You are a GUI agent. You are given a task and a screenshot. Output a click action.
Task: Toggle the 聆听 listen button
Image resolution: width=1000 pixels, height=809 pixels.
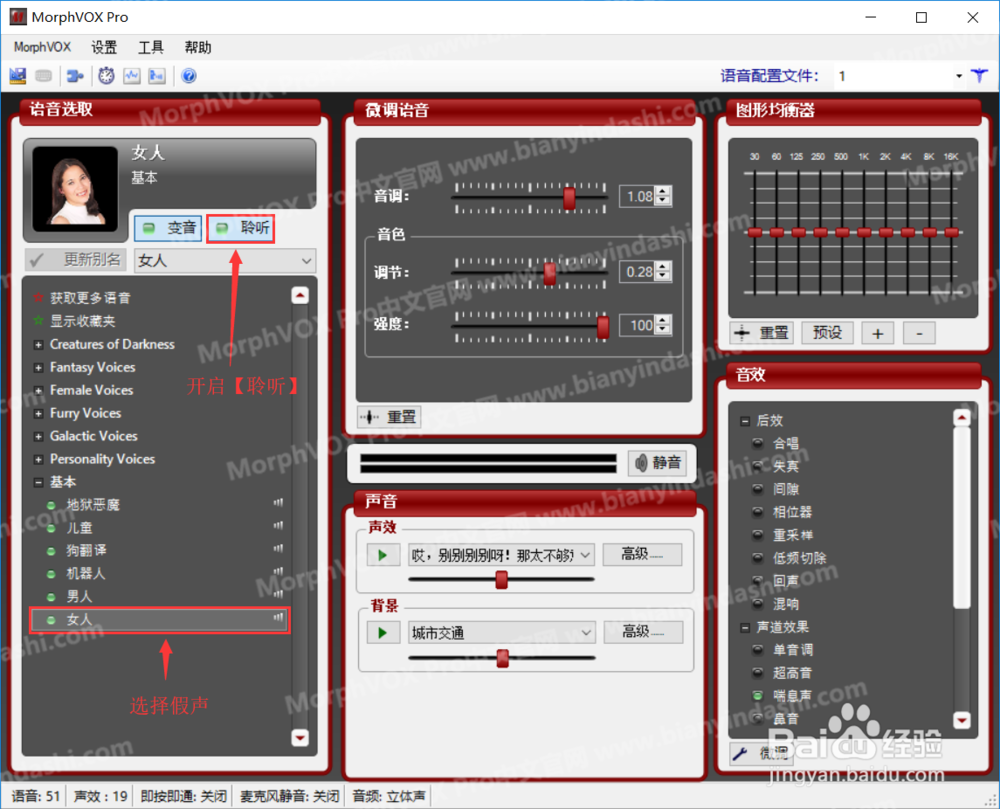[x=241, y=228]
